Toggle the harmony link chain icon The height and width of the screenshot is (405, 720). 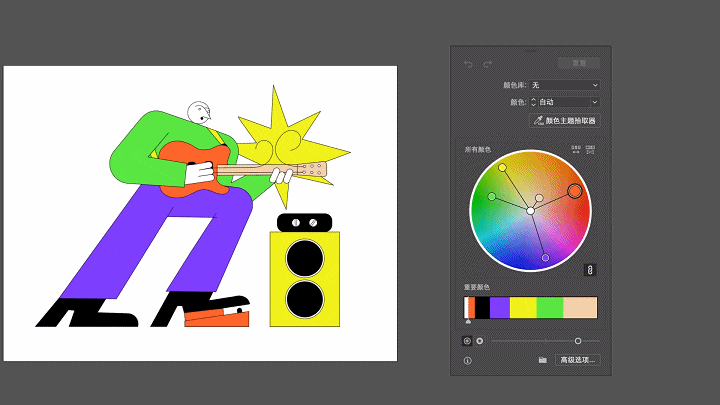(590, 269)
